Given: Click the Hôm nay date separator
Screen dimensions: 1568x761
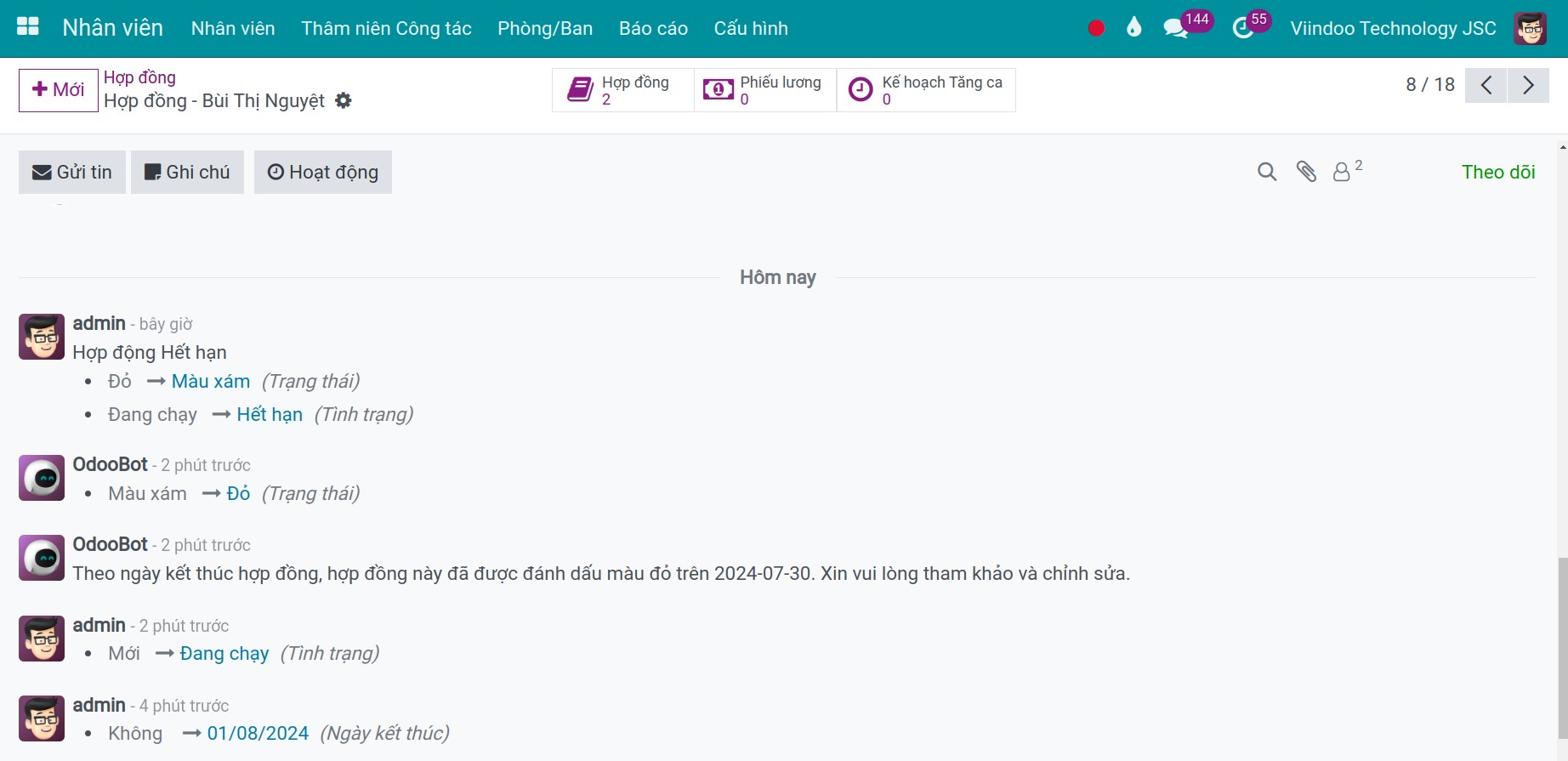Looking at the screenshot, I should point(778,277).
